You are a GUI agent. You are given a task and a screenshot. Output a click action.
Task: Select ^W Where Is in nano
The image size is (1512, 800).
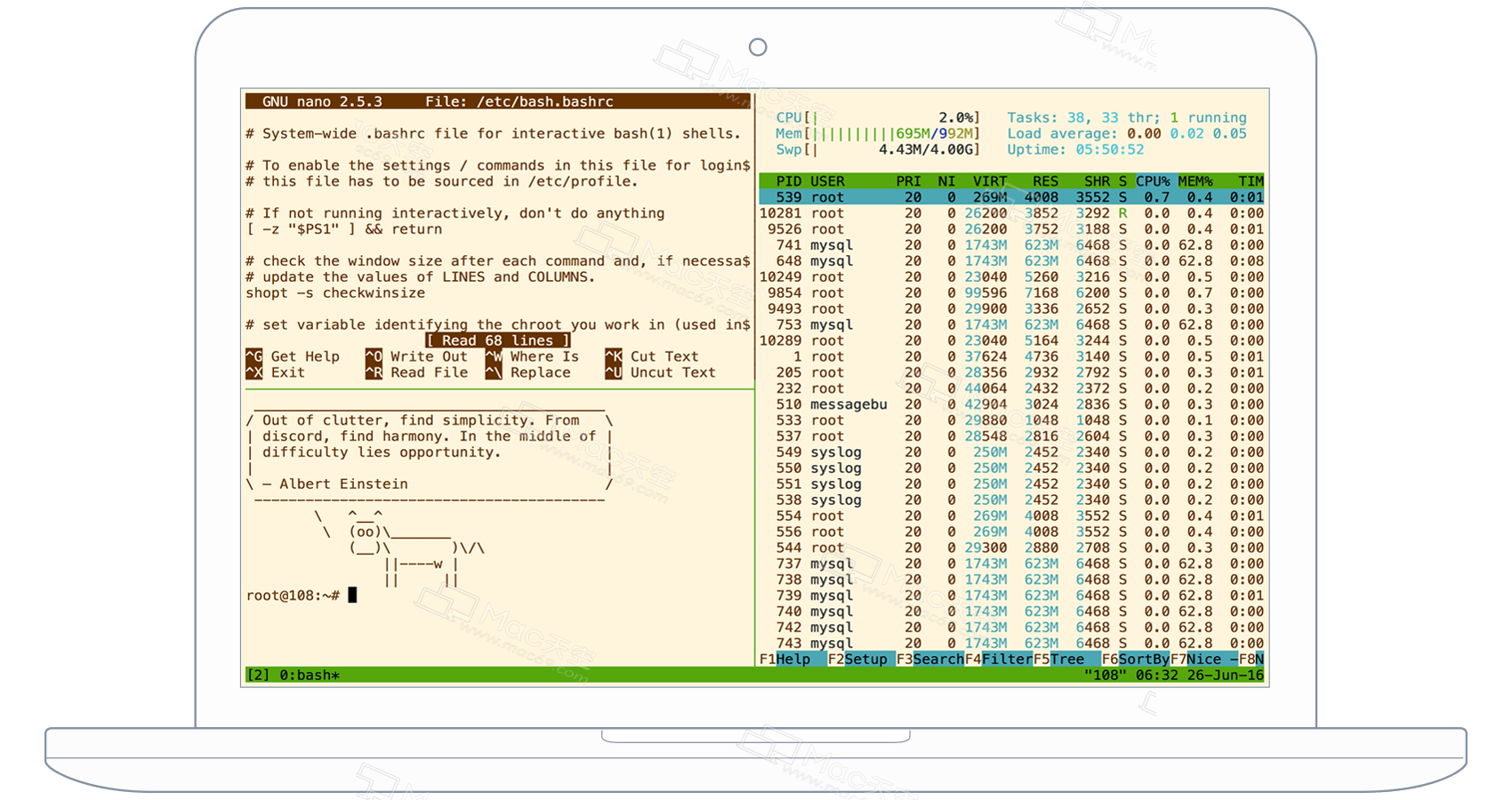tap(532, 356)
